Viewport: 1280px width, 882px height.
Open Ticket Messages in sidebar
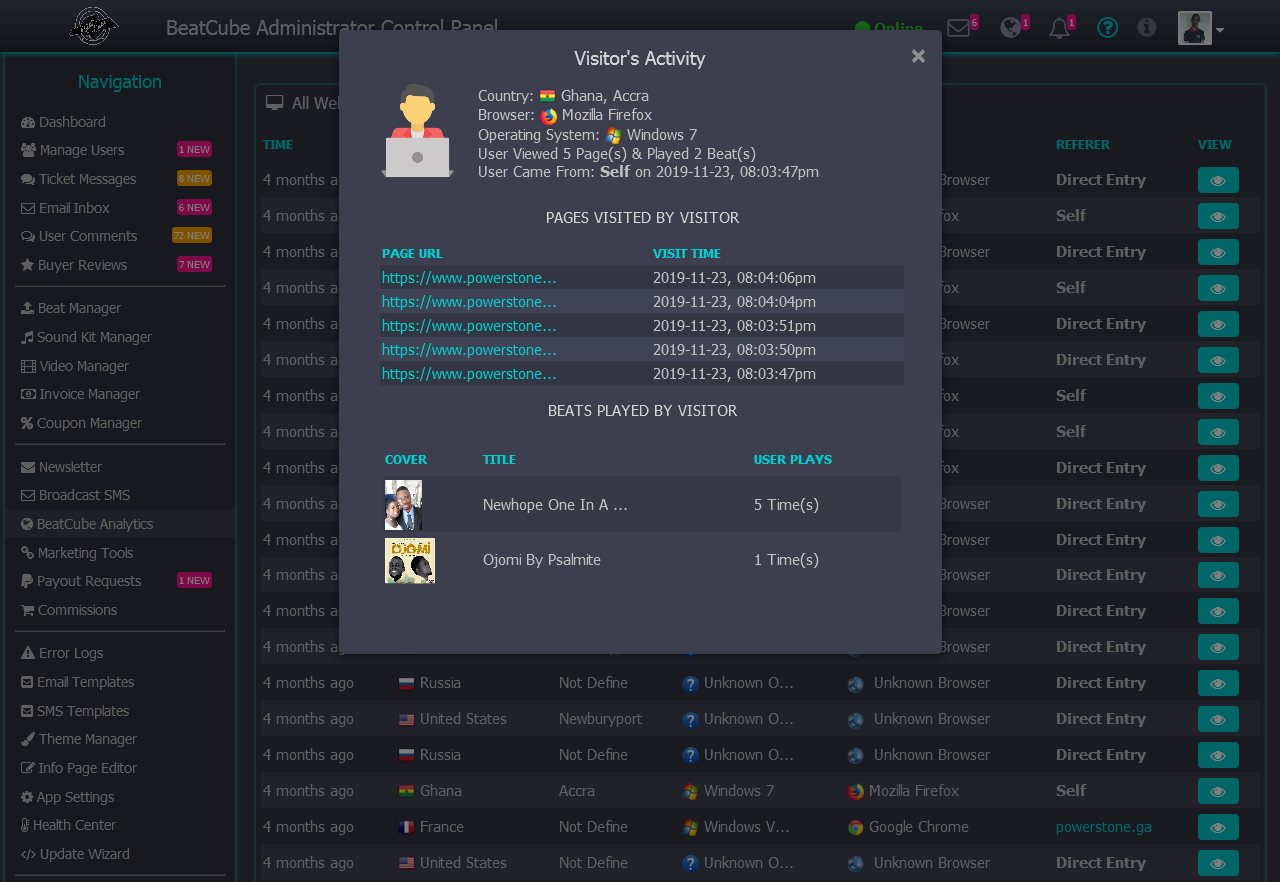point(79,179)
